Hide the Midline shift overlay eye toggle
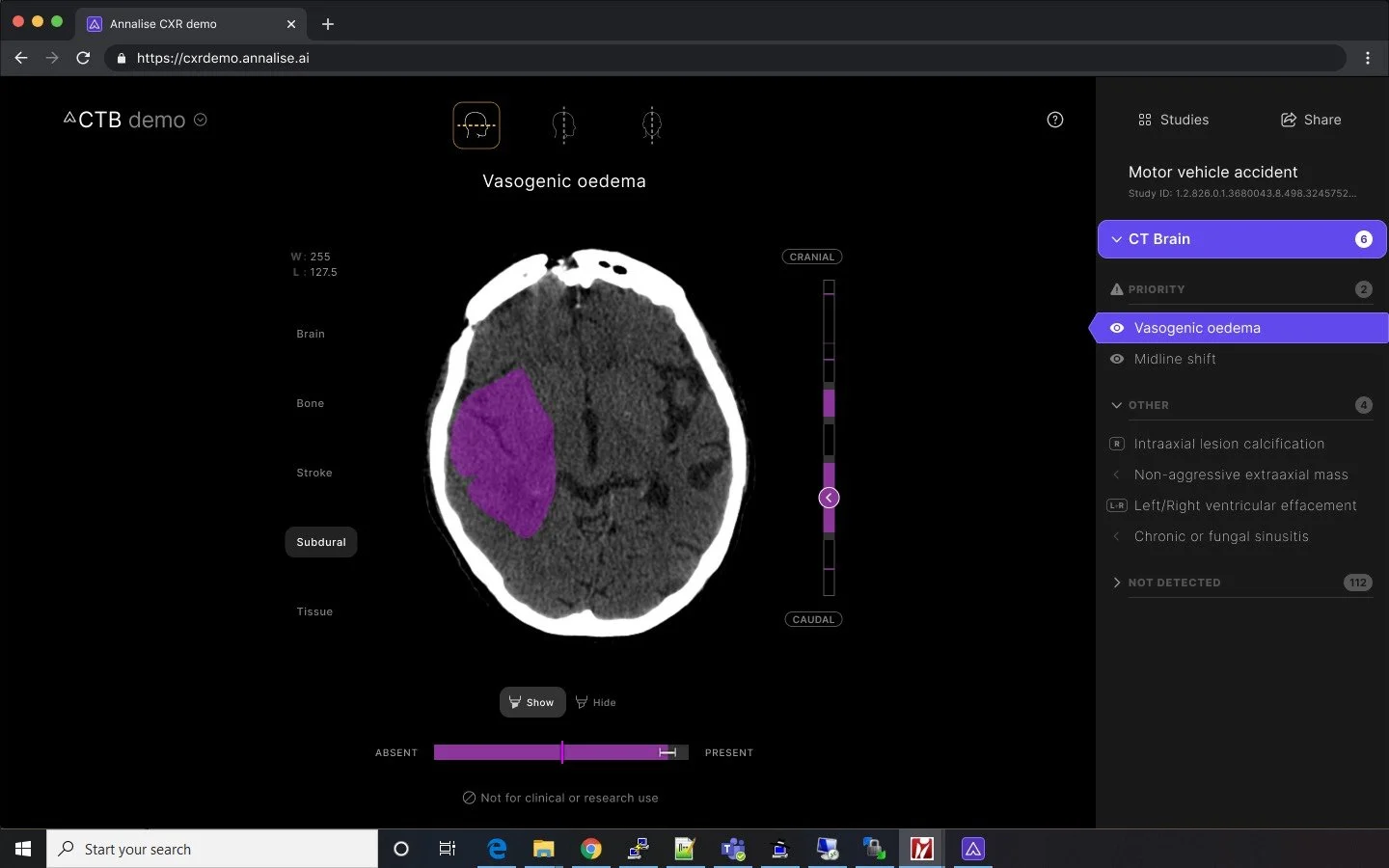Screen dimensions: 1389x868 click(1116, 359)
